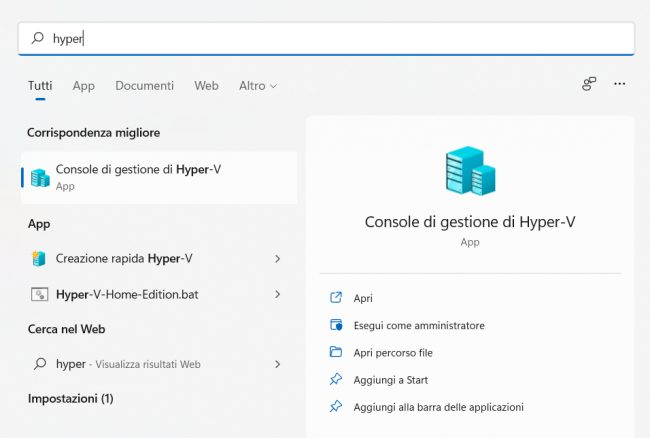Click the pin icon for Aggiungi a Start
This screenshot has height=438, width=650.
pos(336,379)
